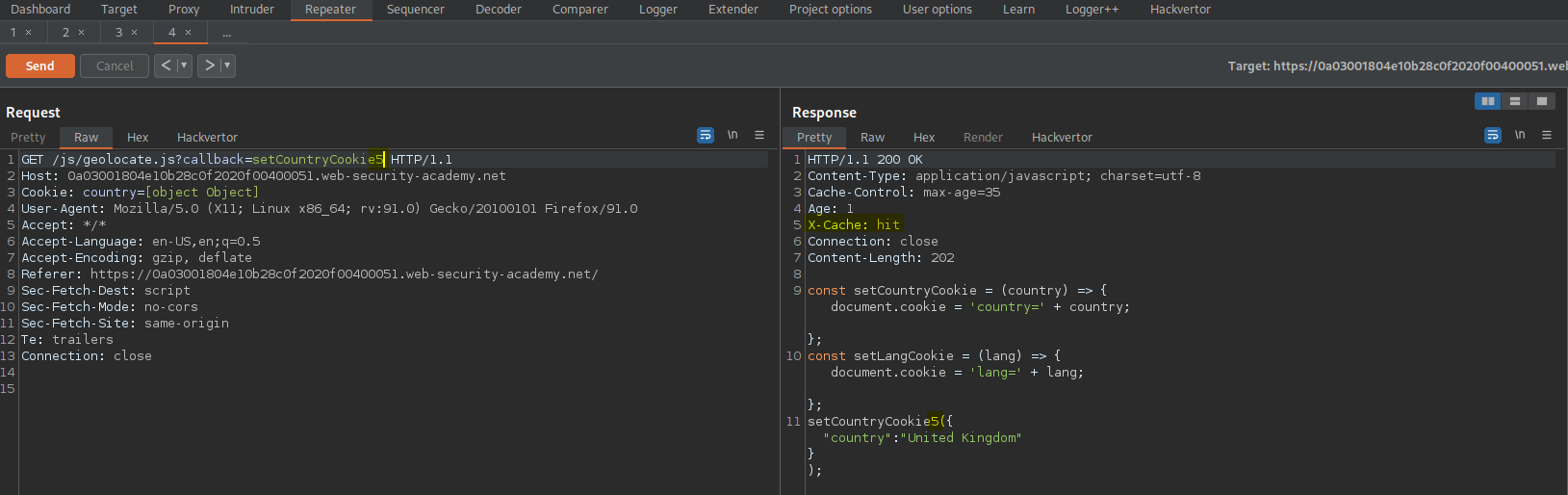The image size is (1568, 495).
Task: Expand the forward history dropdown arrow
Action: point(227,65)
